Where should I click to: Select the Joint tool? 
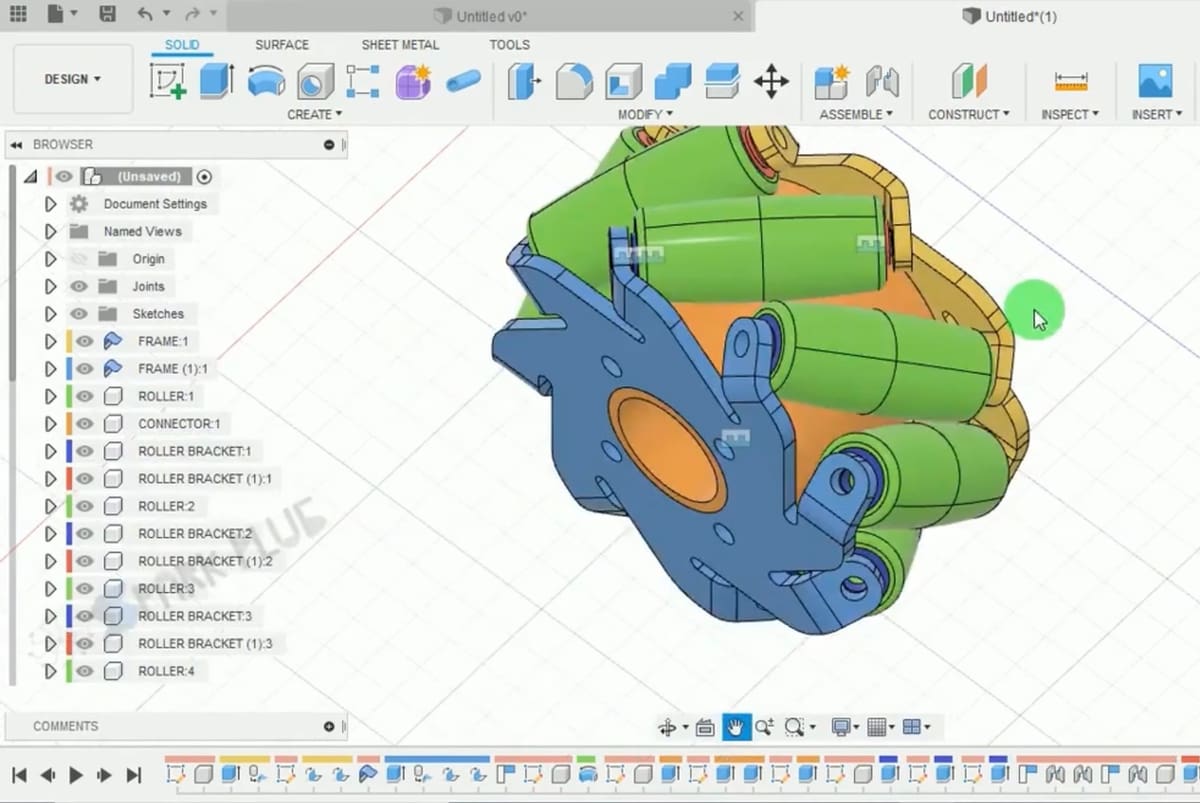pyautogui.click(x=882, y=81)
